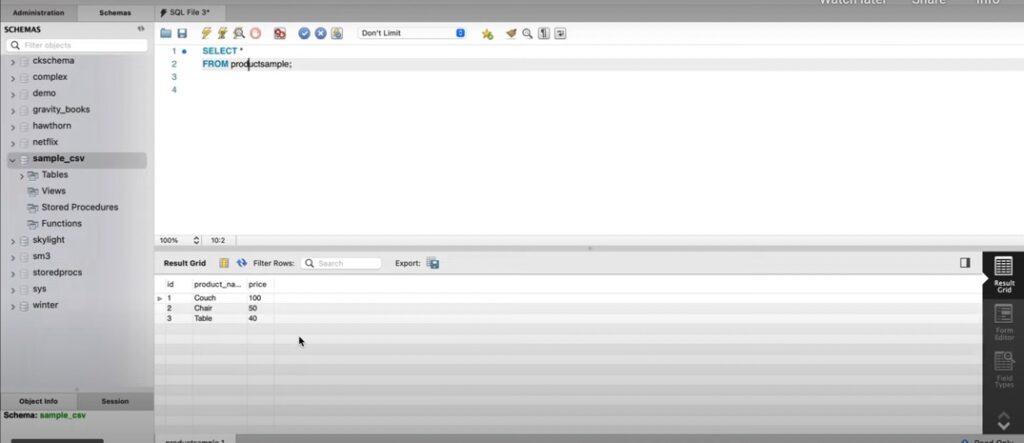This screenshot has width=1024, height=443.
Task: Open the Session tab
Action: point(115,401)
